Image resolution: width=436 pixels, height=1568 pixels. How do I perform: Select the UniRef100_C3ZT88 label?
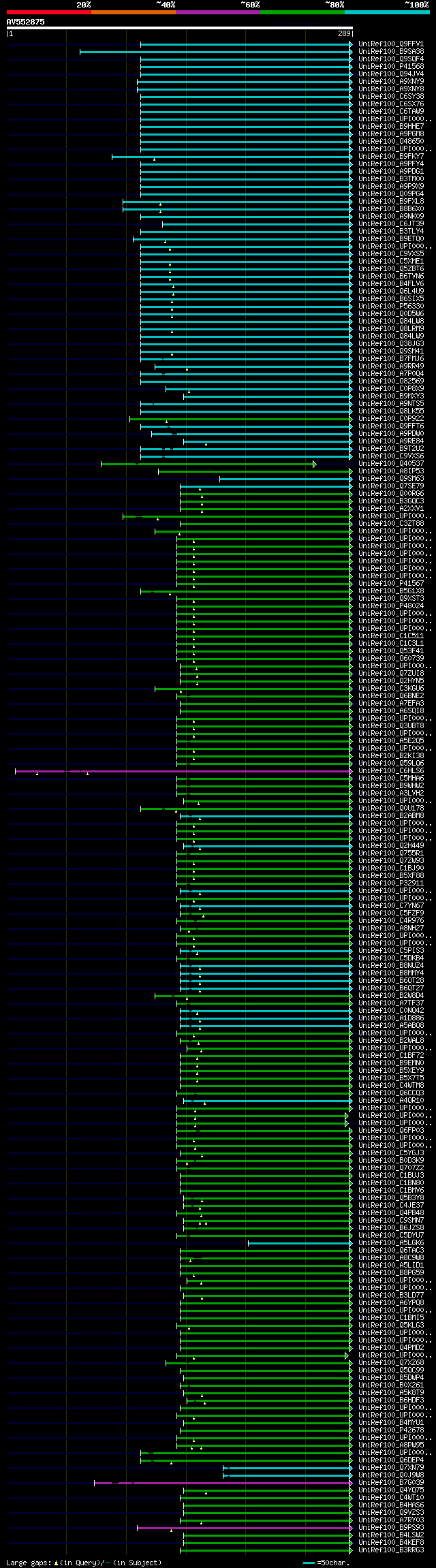point(391,524)
